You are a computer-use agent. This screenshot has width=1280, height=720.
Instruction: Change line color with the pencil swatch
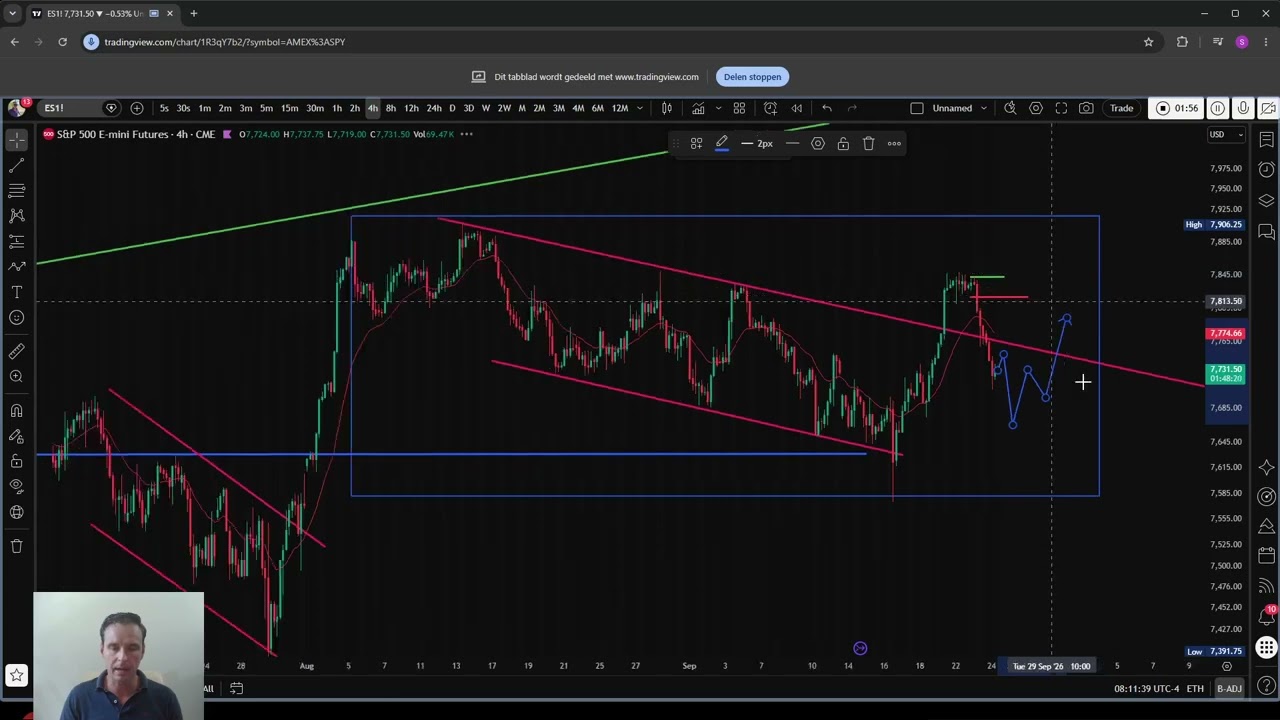pos(721,143)
